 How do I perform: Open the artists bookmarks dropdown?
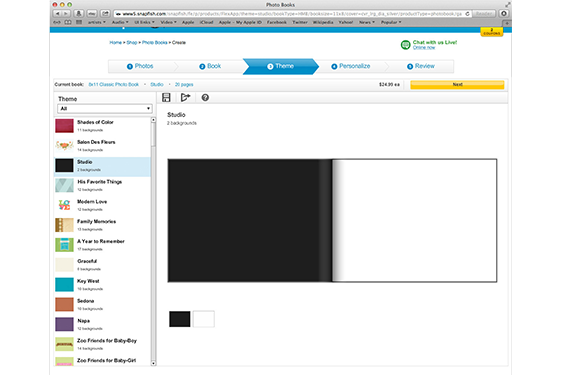coord(97,22)
